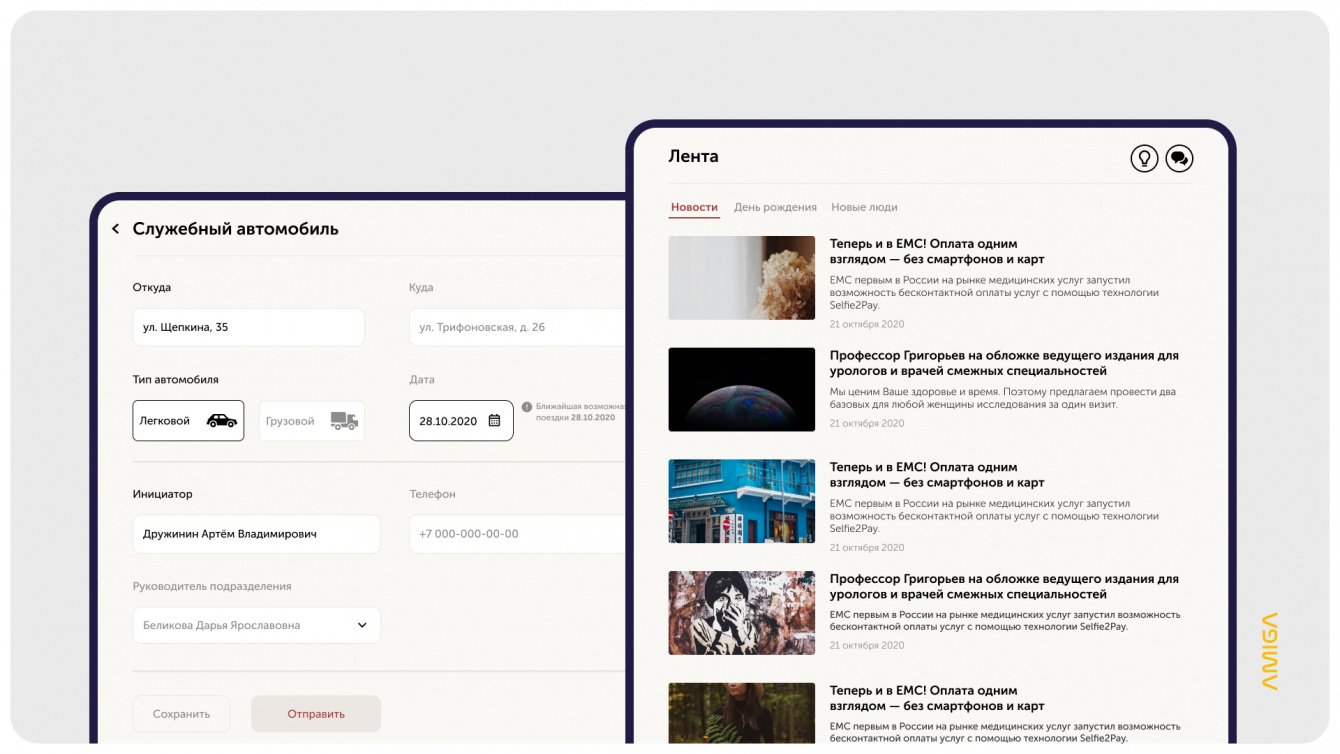Switch to the День рождения tab
The height and width of the screenshot is (754, 1340).
(775, 208)
